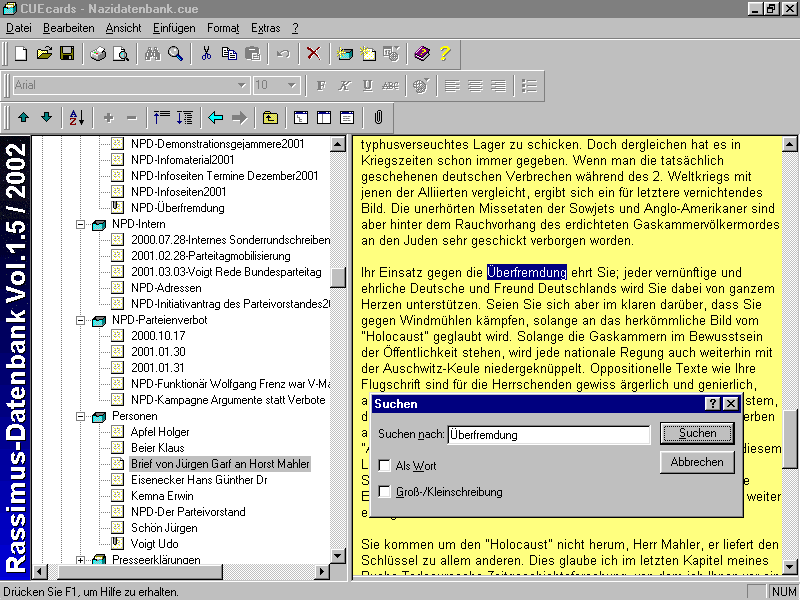
Task: Open the Ansicht menu
Action: (x=123, y=28)
